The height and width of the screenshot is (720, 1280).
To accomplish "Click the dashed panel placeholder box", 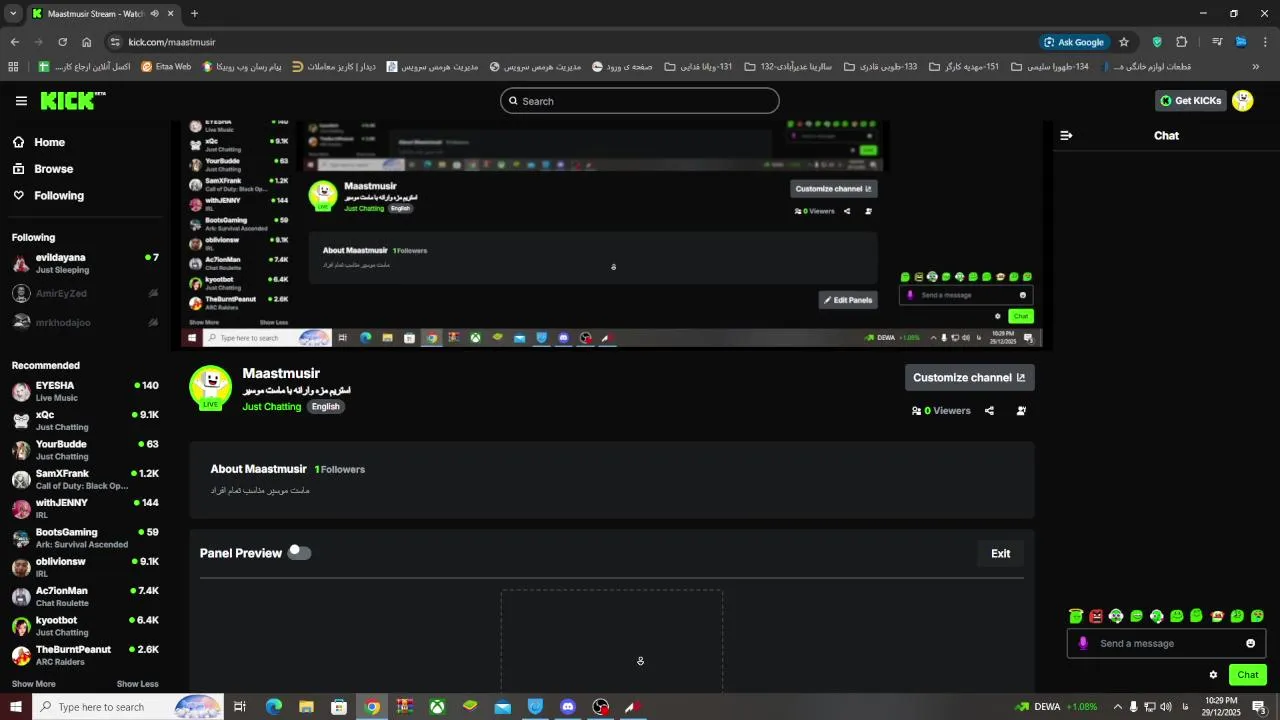I will (x=612, y=641).
